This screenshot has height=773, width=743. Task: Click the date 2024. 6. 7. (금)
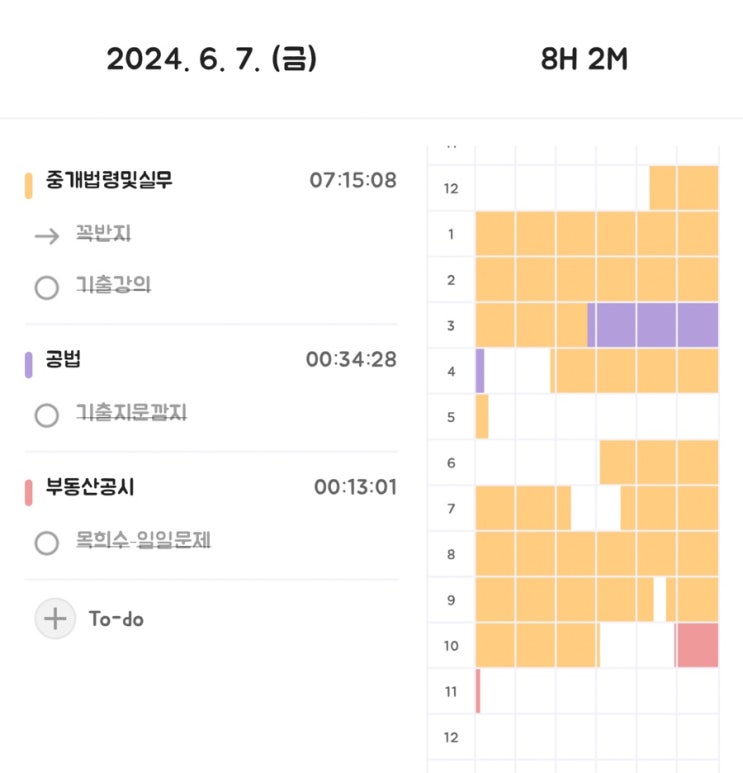[212, 60]
